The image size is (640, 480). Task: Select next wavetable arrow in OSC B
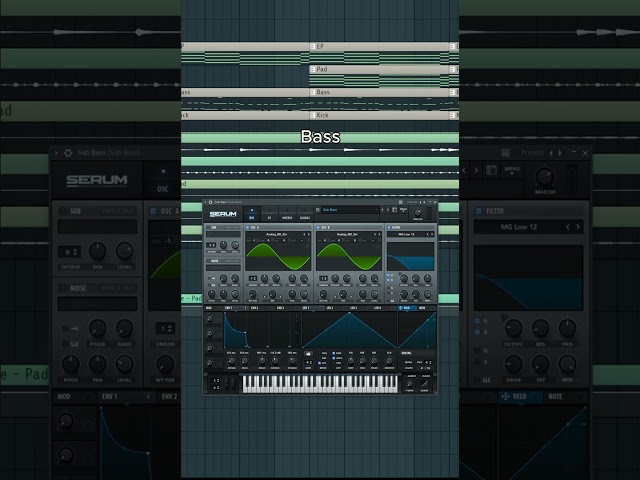(379, 234)
